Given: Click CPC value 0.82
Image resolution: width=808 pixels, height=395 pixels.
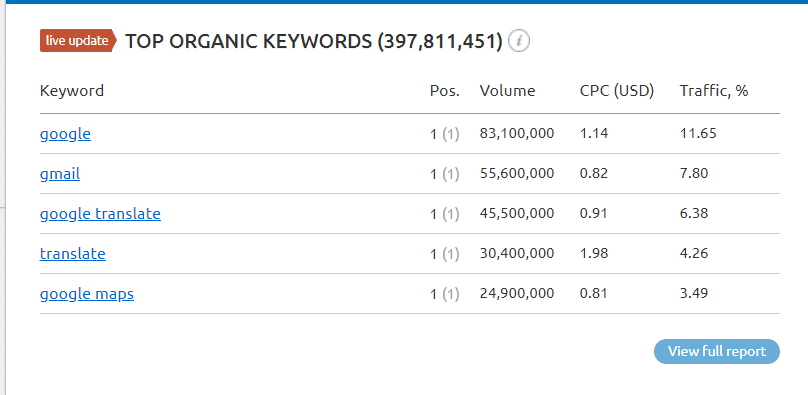Looking at the screenshot, I should tap(594, 174).
